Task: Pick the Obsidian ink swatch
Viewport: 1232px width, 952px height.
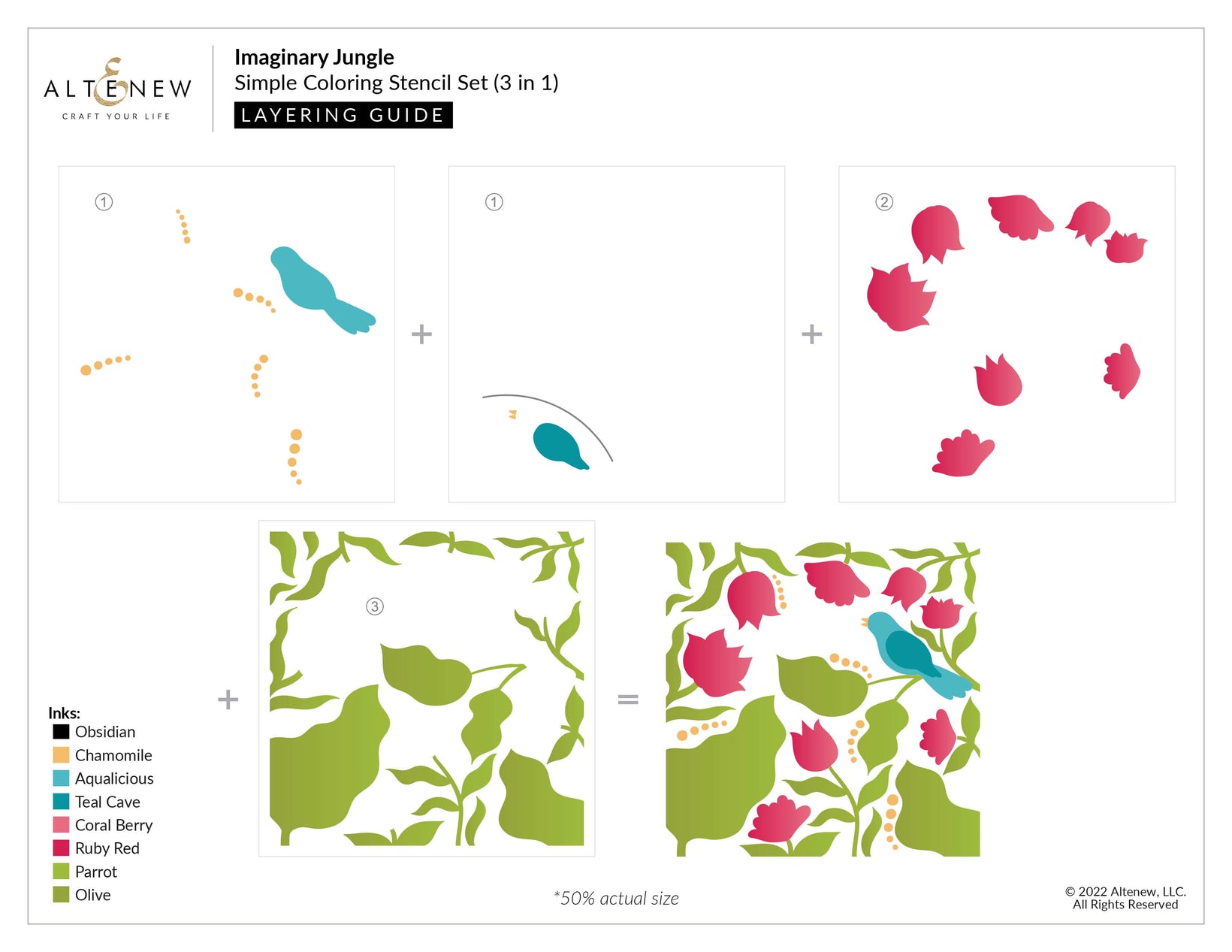Action: (x=61, y=731)
